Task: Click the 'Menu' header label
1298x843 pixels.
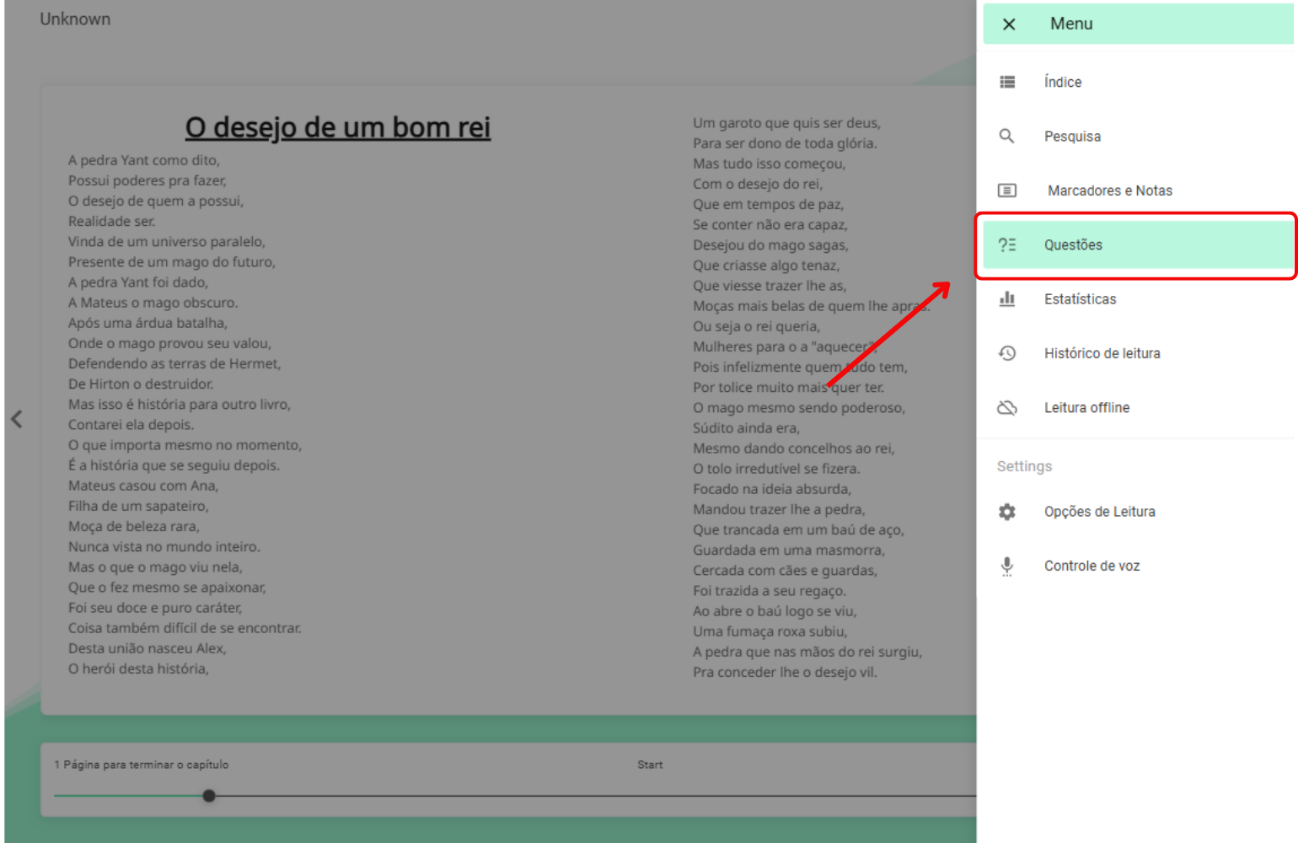Action: (x=1071, y=24)
